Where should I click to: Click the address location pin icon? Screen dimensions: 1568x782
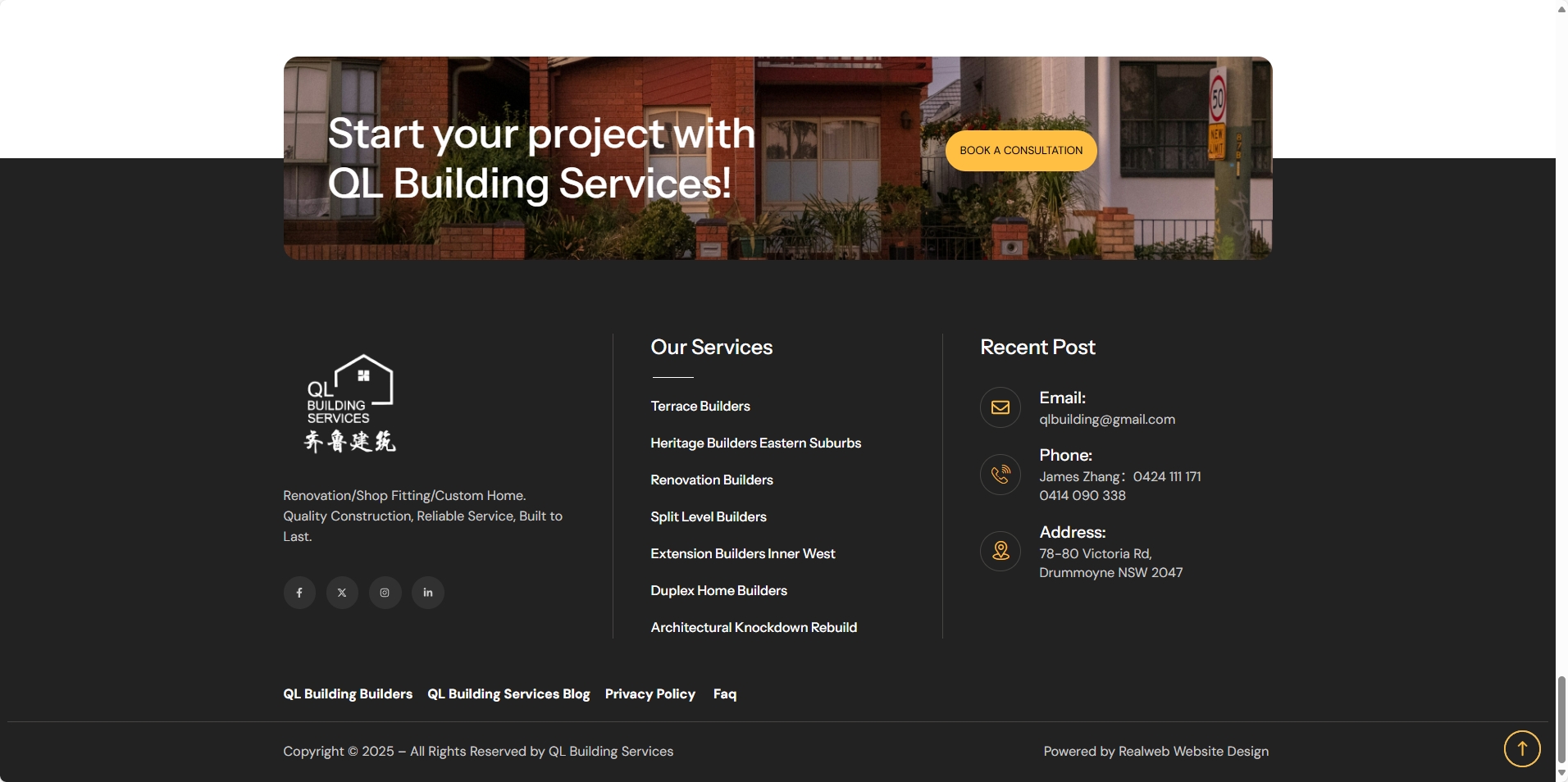(1000, 551)
